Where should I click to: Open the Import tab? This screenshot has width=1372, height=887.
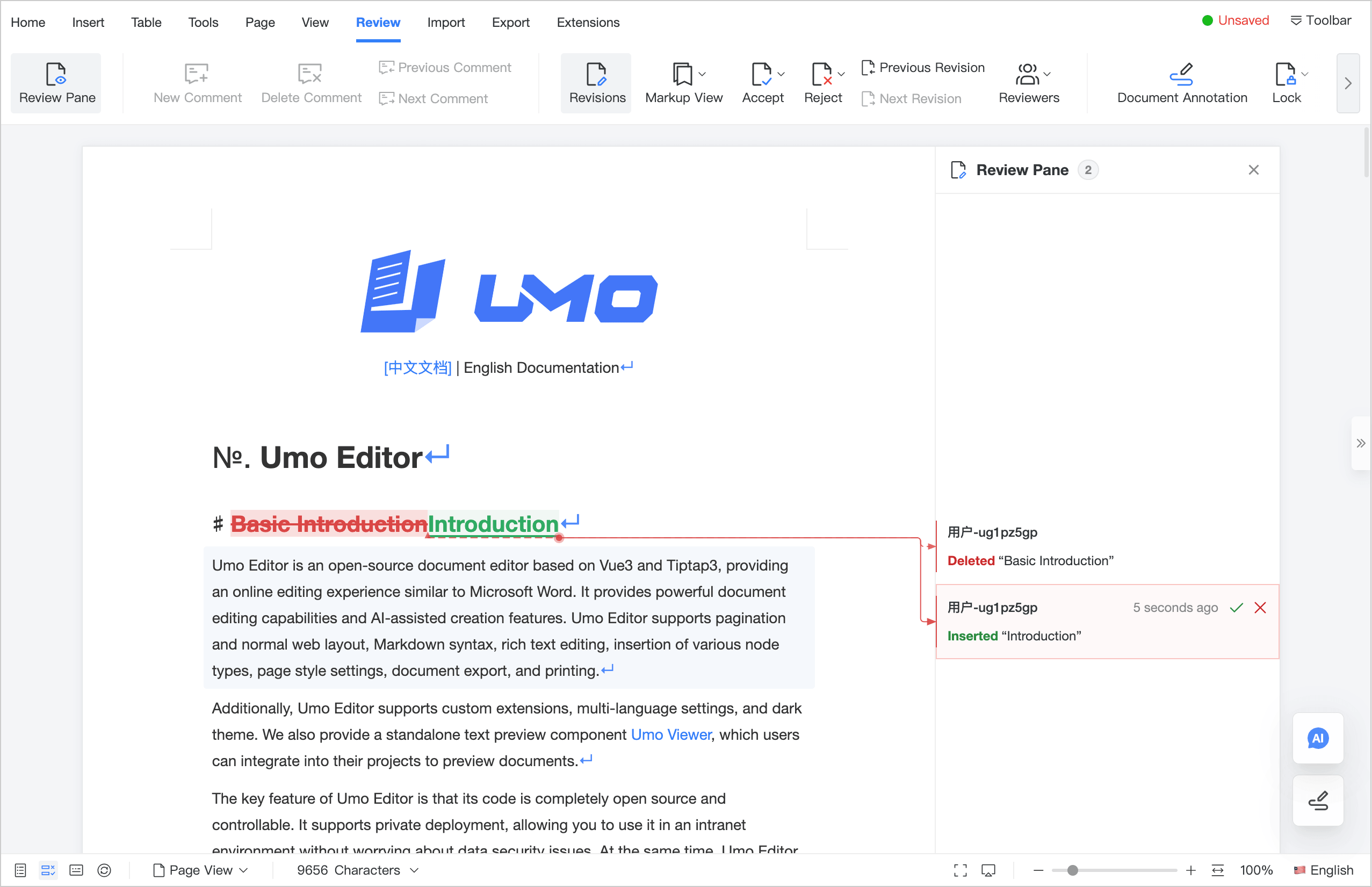click(446, 23)
